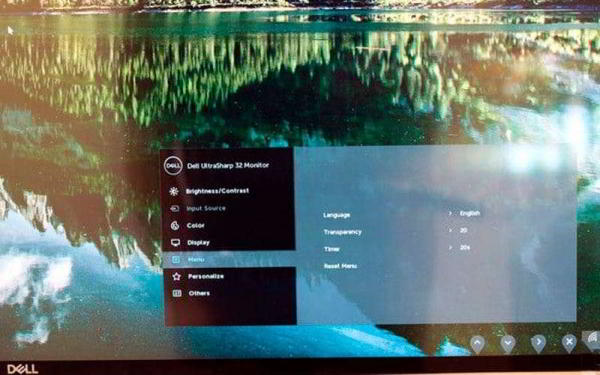Select the Brightness/Contrast sun icon
The height and width of the screenshot is (375, 600).
tap(174, 191)
